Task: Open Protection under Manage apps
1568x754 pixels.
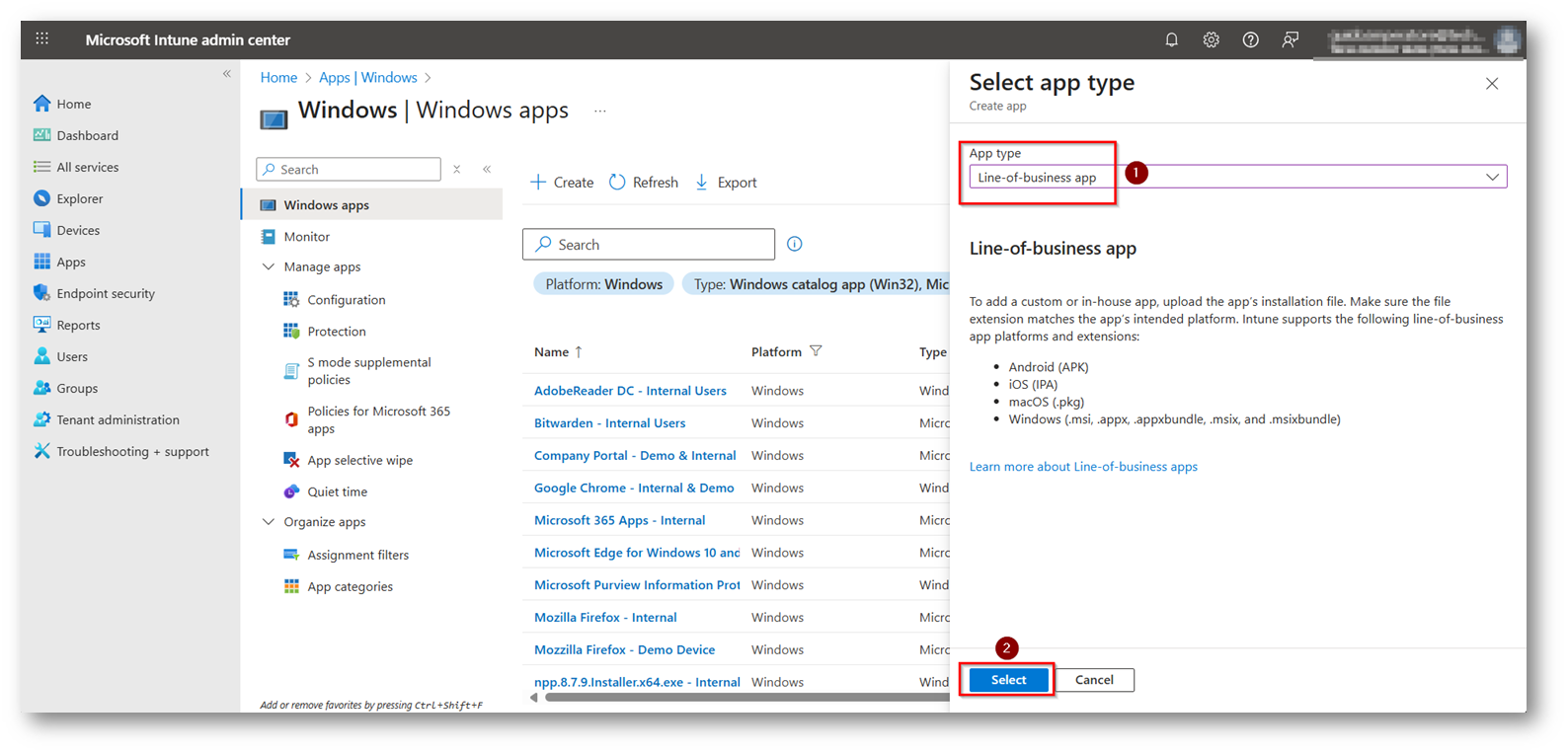Action: pyautogui.click(x=336, y=331)
